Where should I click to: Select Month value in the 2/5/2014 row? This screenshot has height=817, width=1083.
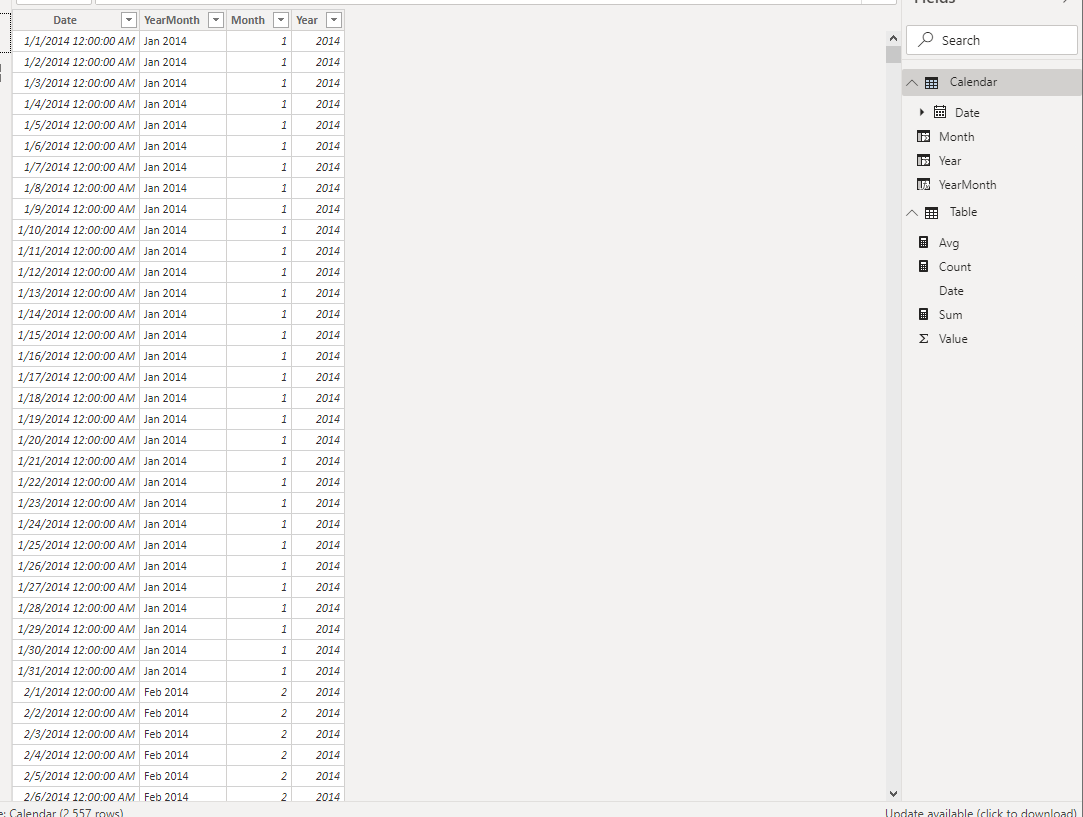click(259, 776)
